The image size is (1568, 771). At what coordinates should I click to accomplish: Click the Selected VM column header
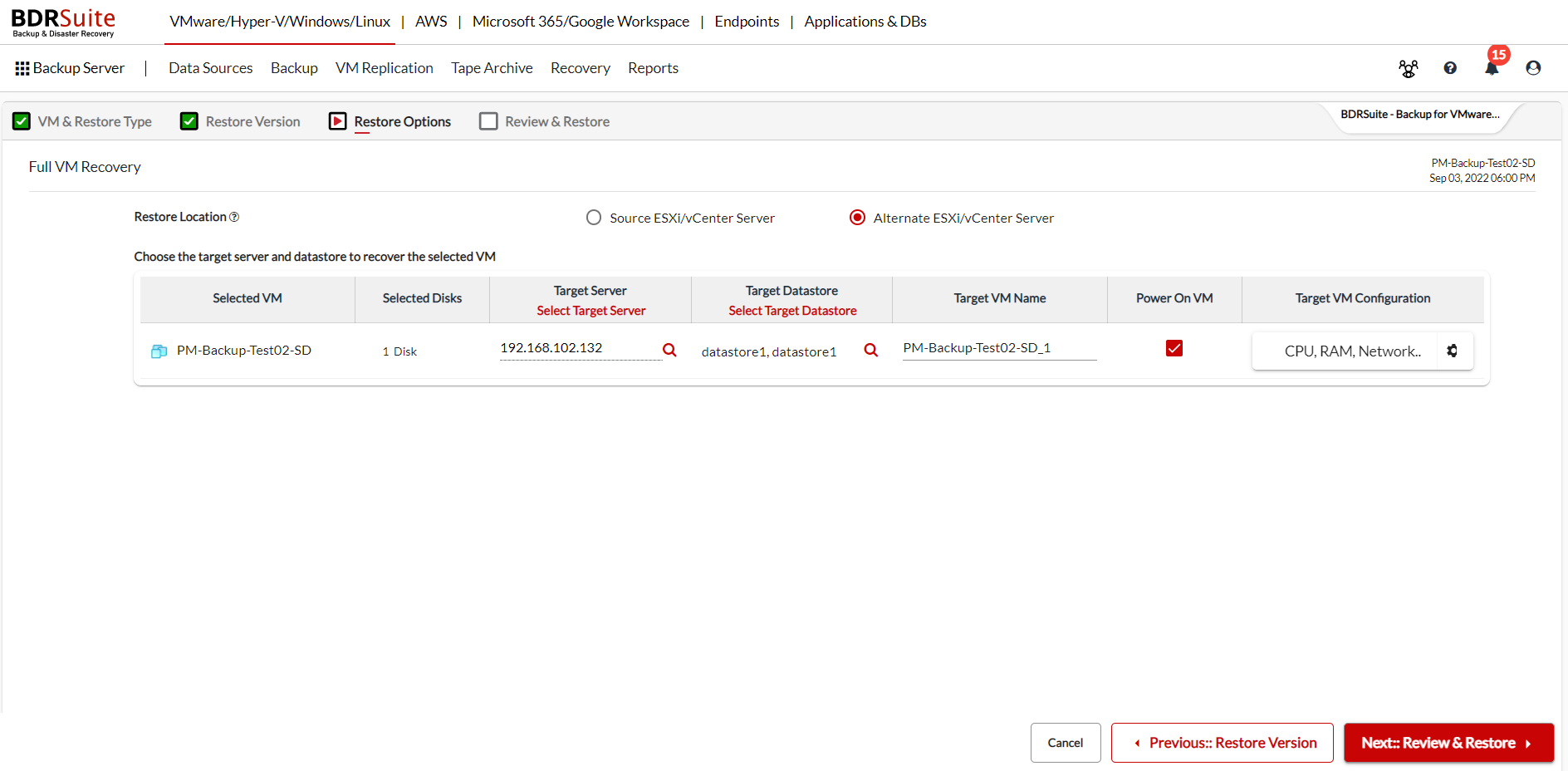click(x=247, y=298)
